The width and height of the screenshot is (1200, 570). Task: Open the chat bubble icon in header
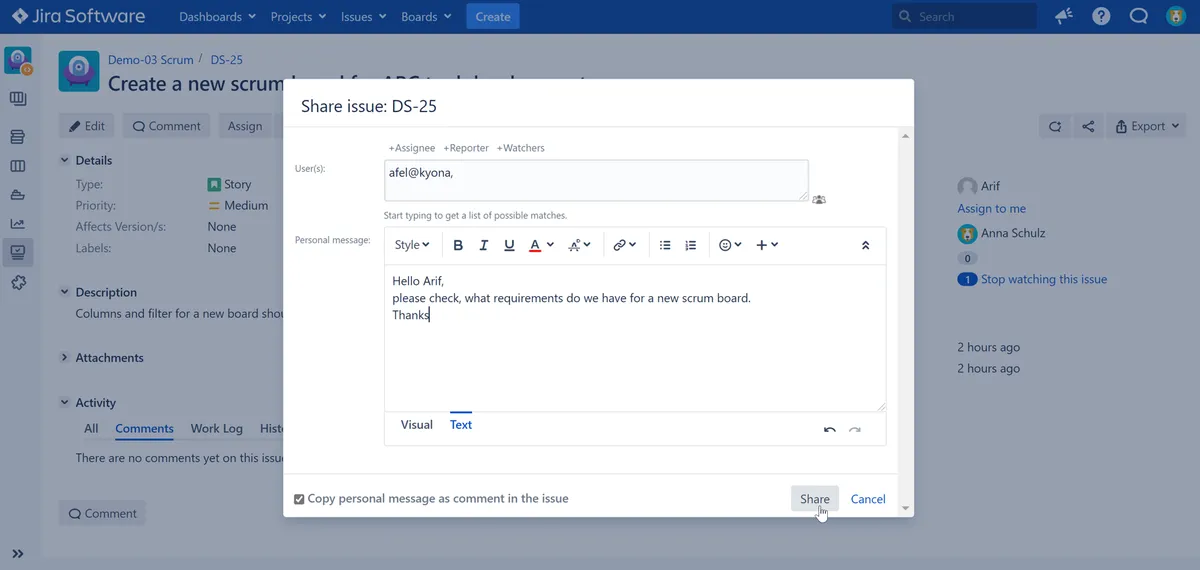pyautogui.click(x=1138, y=17)
